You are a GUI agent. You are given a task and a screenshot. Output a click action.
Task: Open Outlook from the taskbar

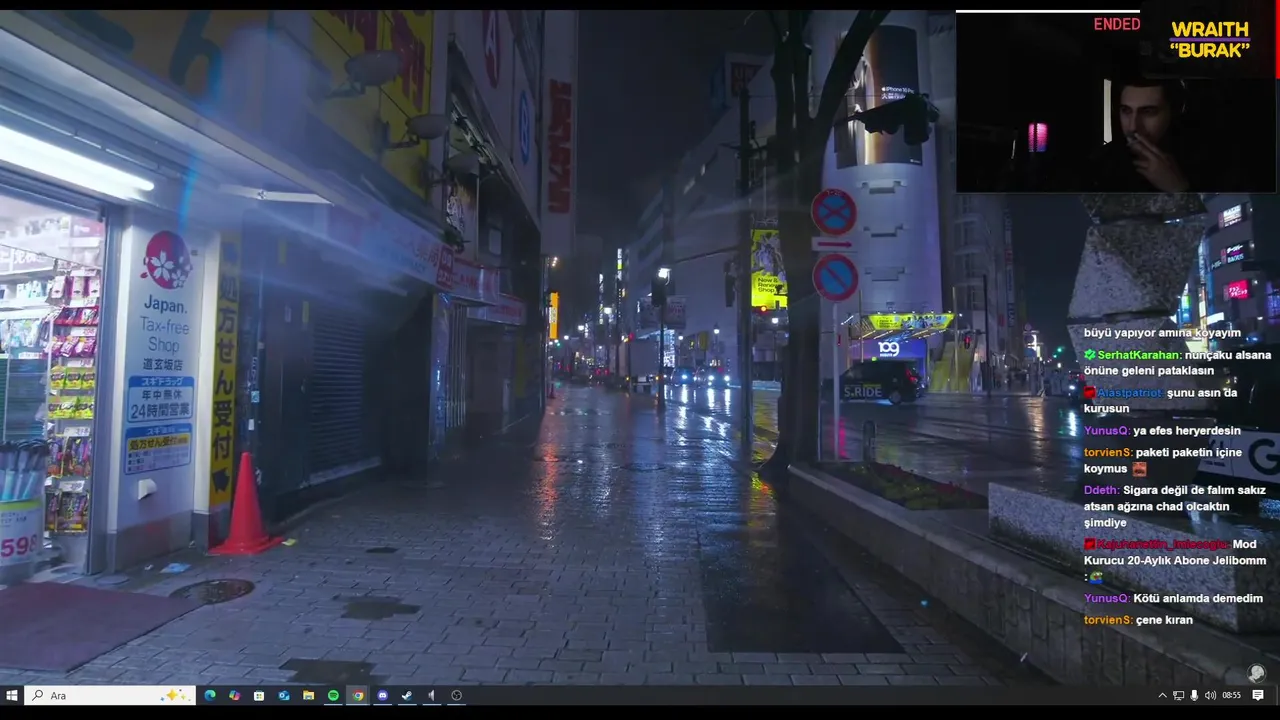pyautogui.click(x=284, y=695)
